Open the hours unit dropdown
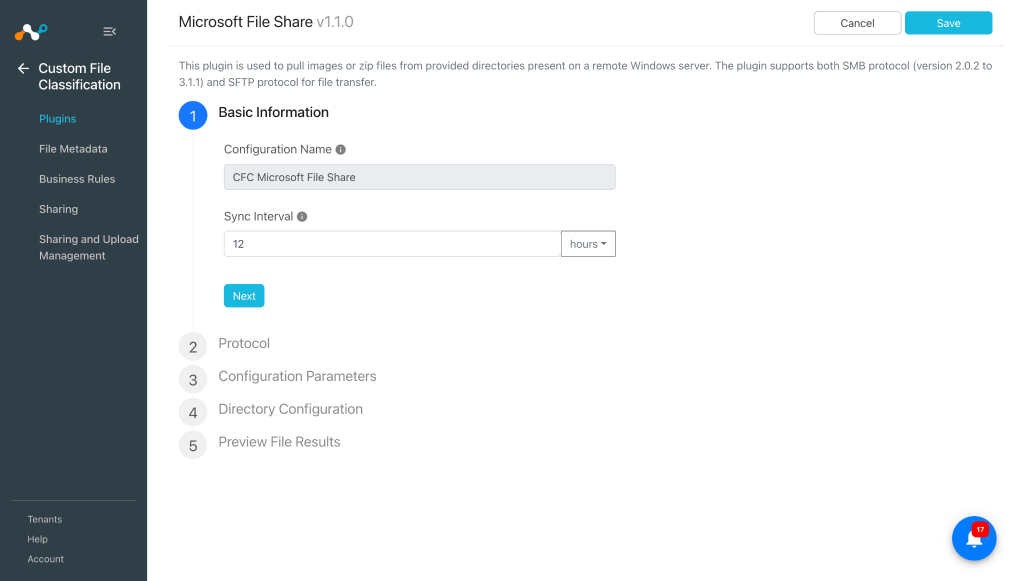1024x581 pixels. point(588,243)
